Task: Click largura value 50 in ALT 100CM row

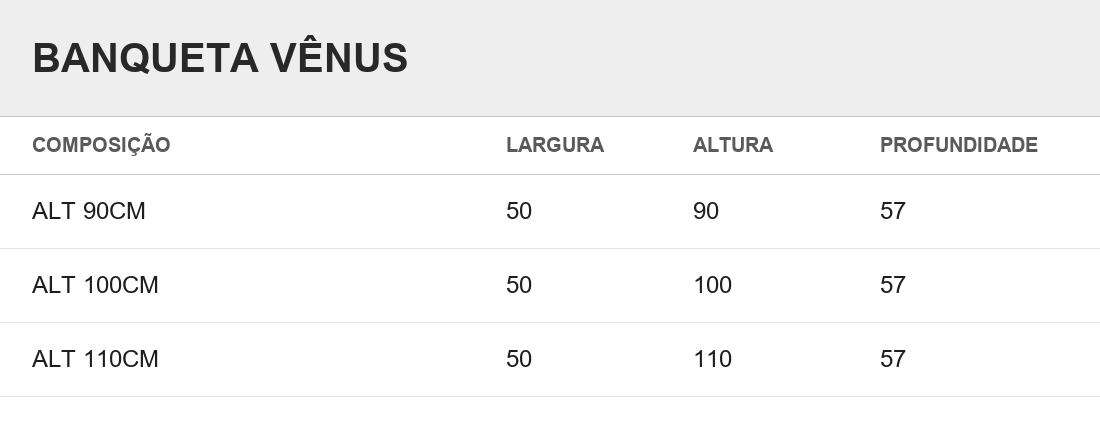Action: click(519, 285)
